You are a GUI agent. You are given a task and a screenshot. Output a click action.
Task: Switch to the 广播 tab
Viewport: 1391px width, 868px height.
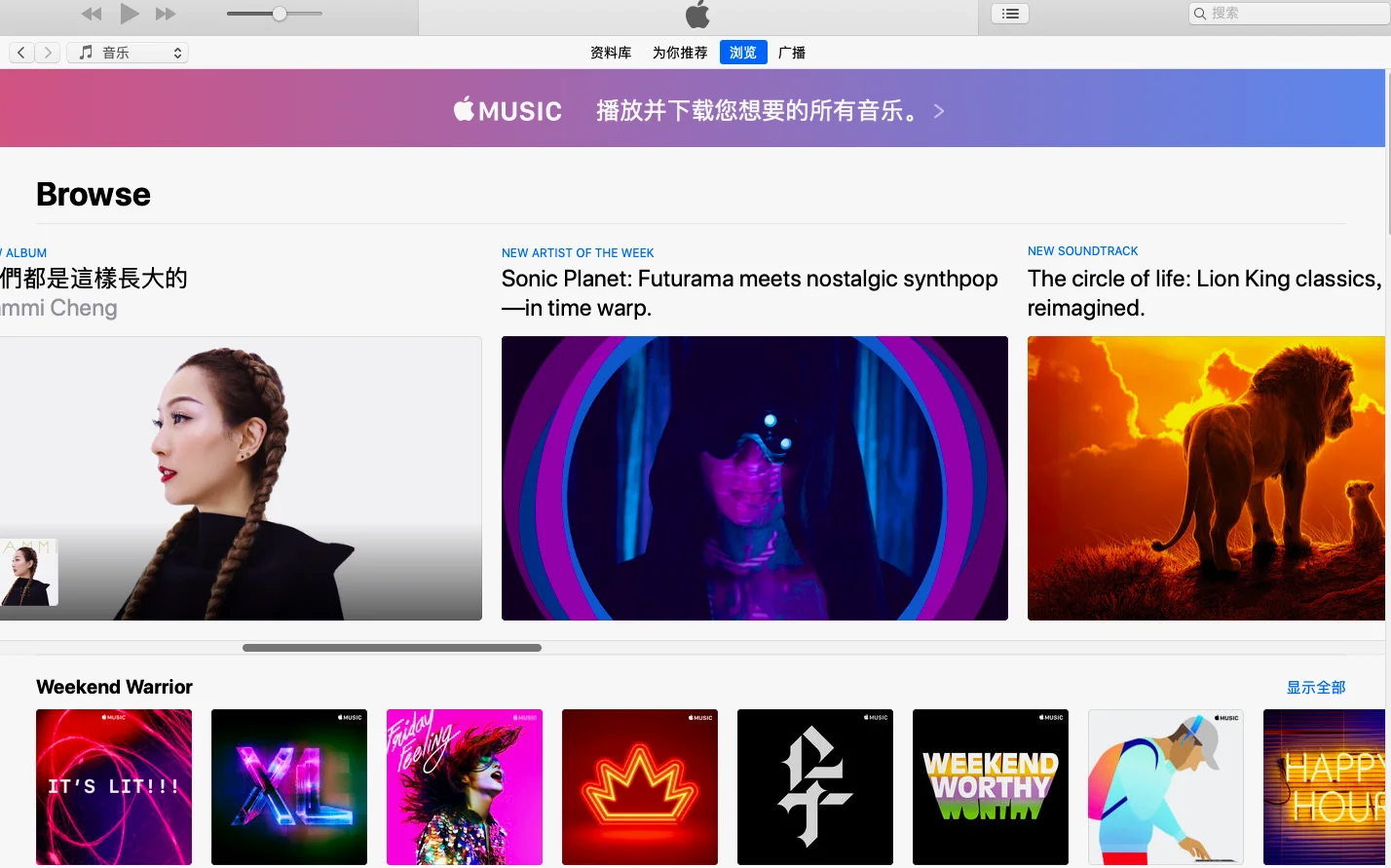coord(792,53)
